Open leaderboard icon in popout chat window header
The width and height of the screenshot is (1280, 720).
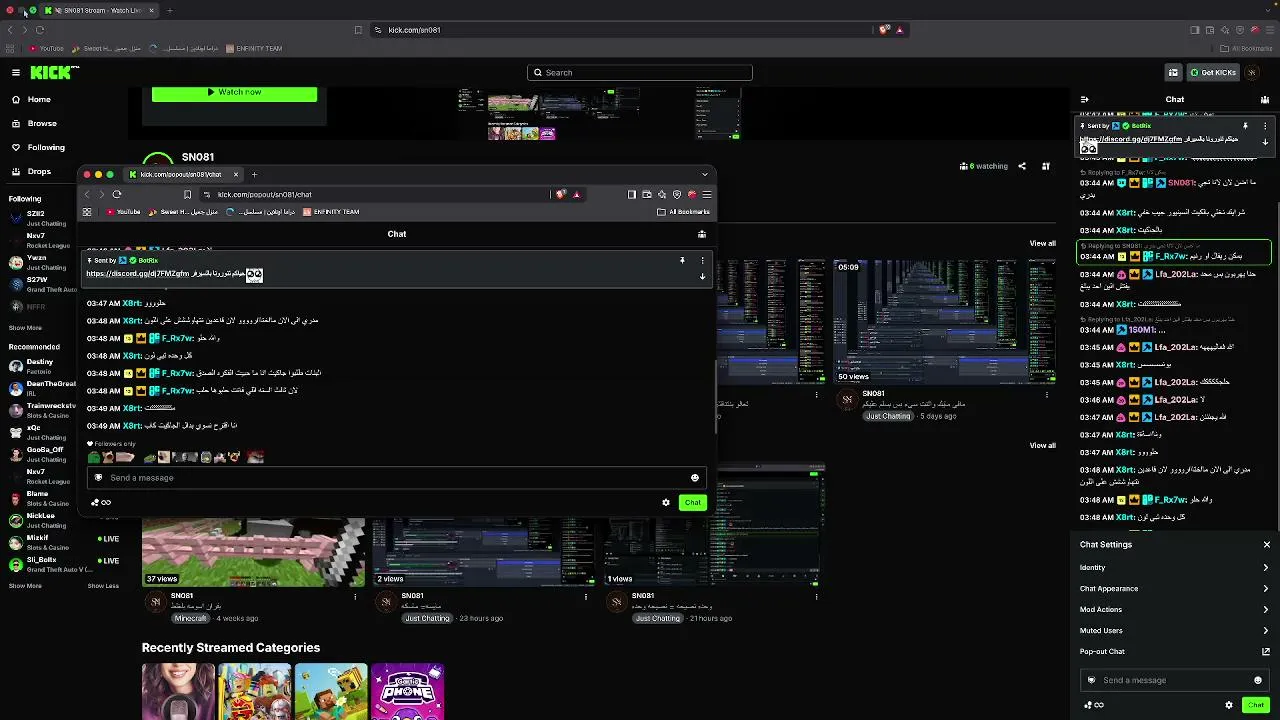point(702,234)
